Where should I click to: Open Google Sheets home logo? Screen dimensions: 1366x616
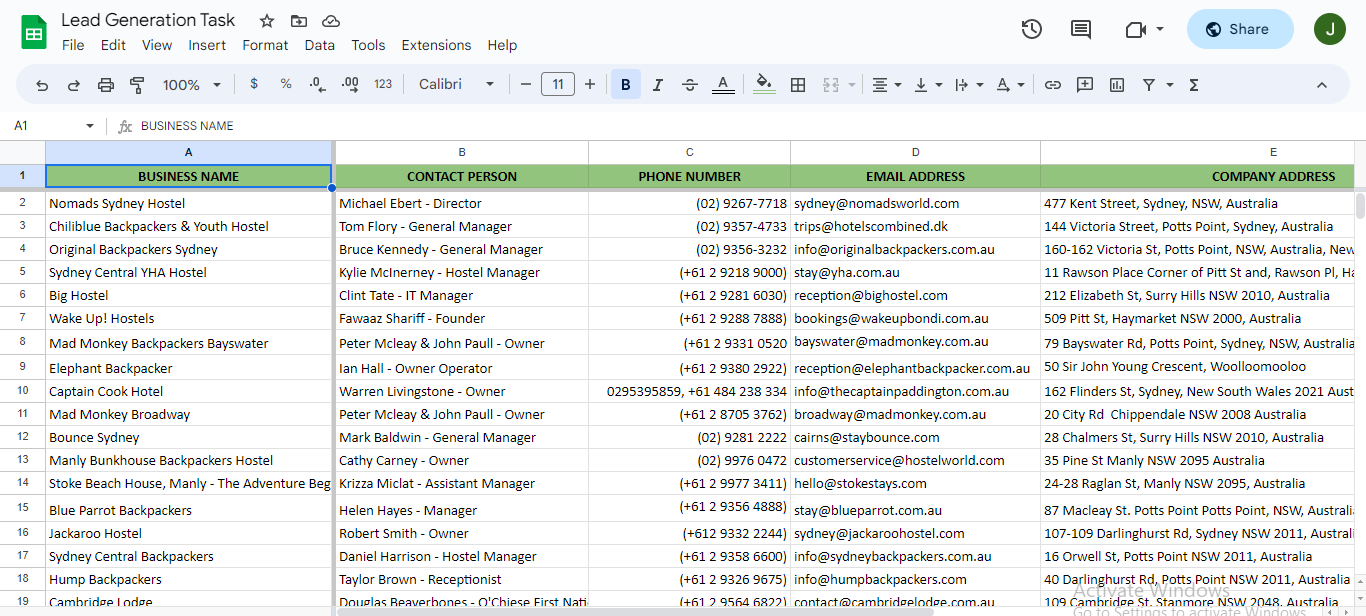pyautogui.click(x=35, y=32)
